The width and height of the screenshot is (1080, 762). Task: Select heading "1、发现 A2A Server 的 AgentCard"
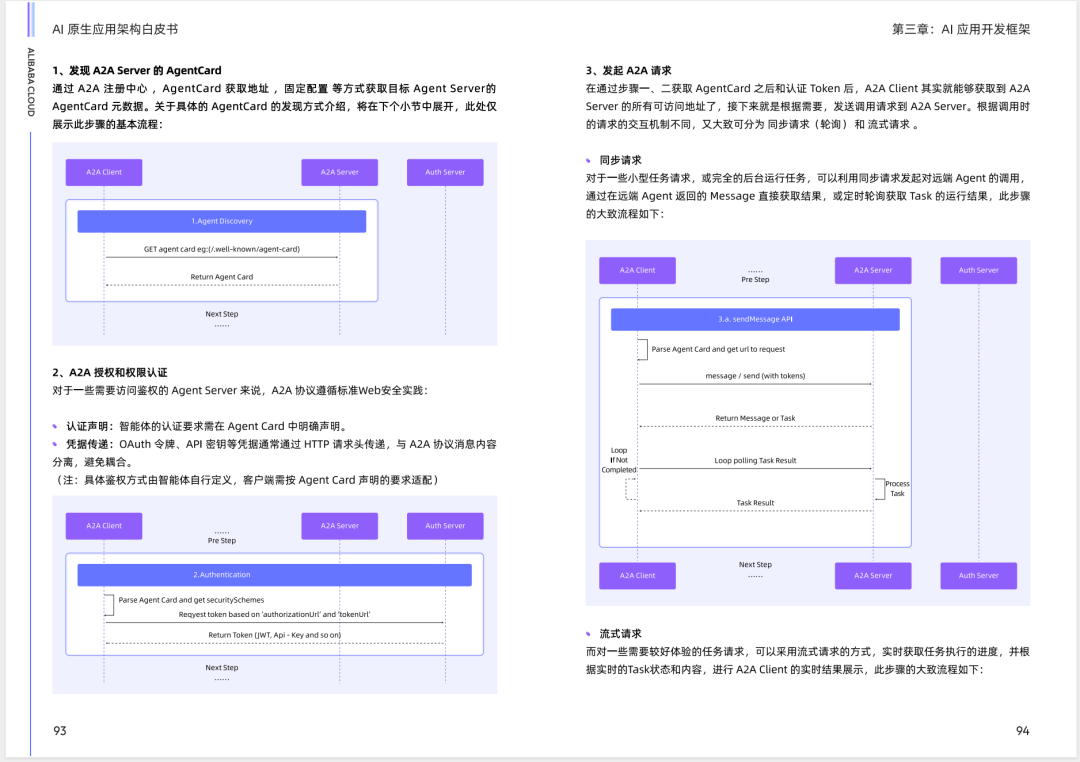tap(137, 70)
